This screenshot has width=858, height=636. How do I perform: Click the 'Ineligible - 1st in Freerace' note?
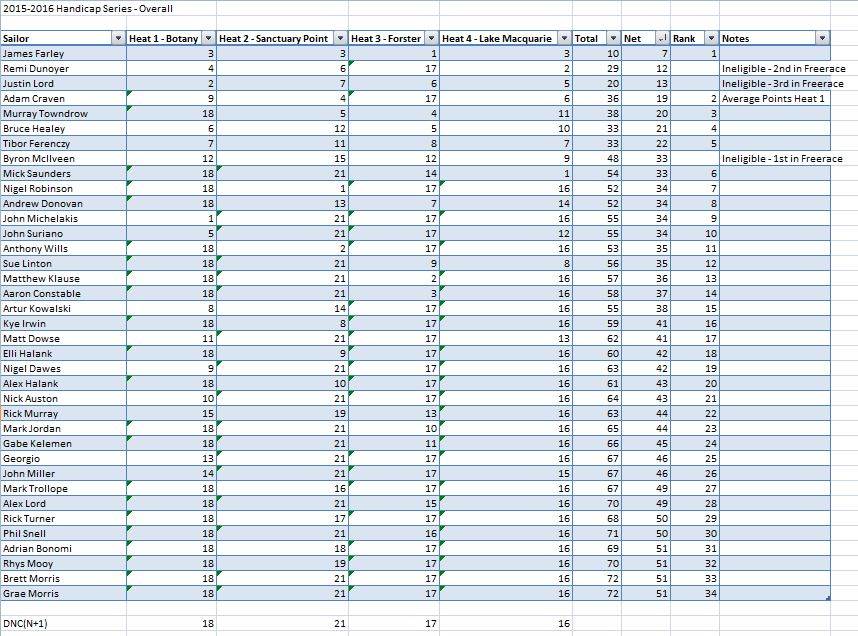[782, 159]
